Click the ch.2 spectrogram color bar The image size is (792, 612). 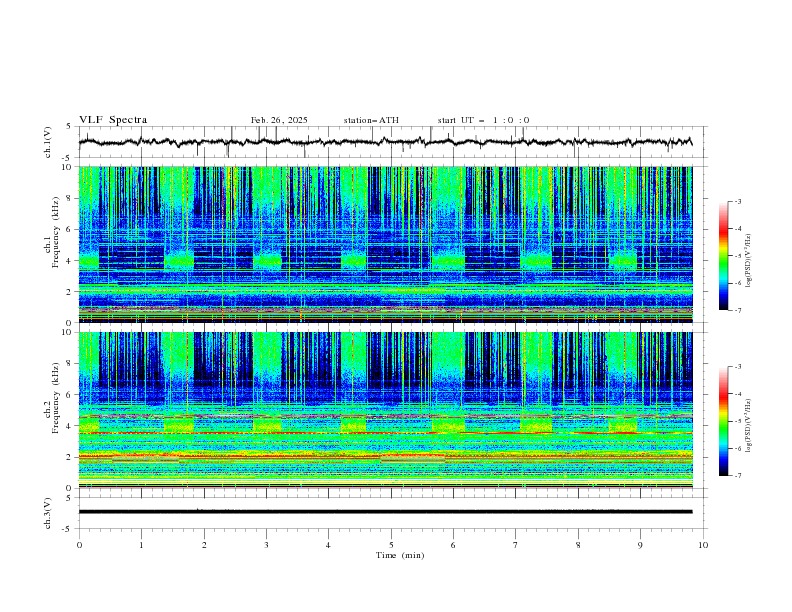tap(723, 421)
